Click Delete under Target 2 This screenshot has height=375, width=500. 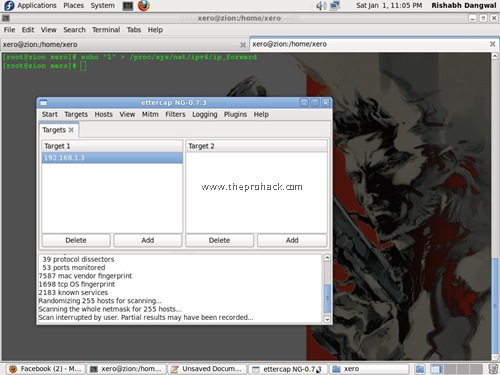[219, 240]
